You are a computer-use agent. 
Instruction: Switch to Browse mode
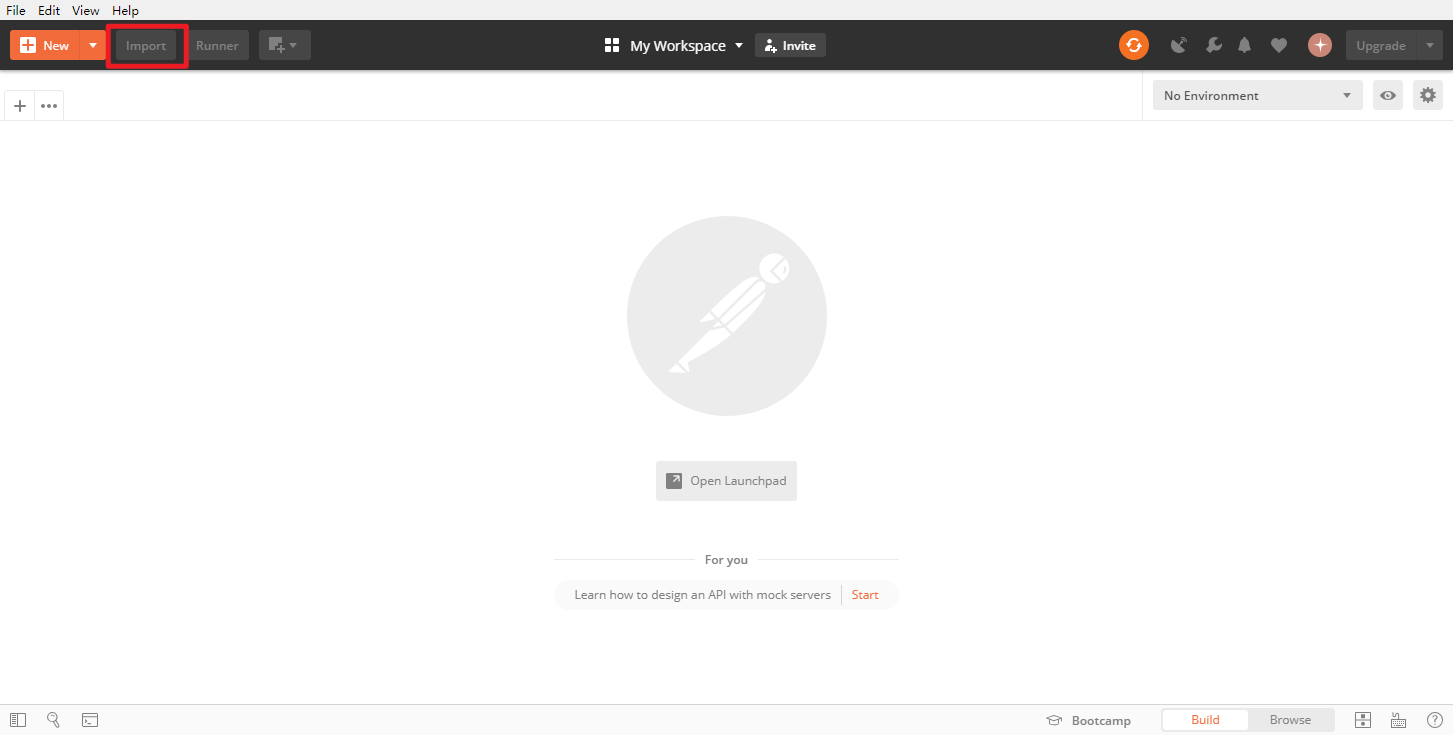(1290, 720)
